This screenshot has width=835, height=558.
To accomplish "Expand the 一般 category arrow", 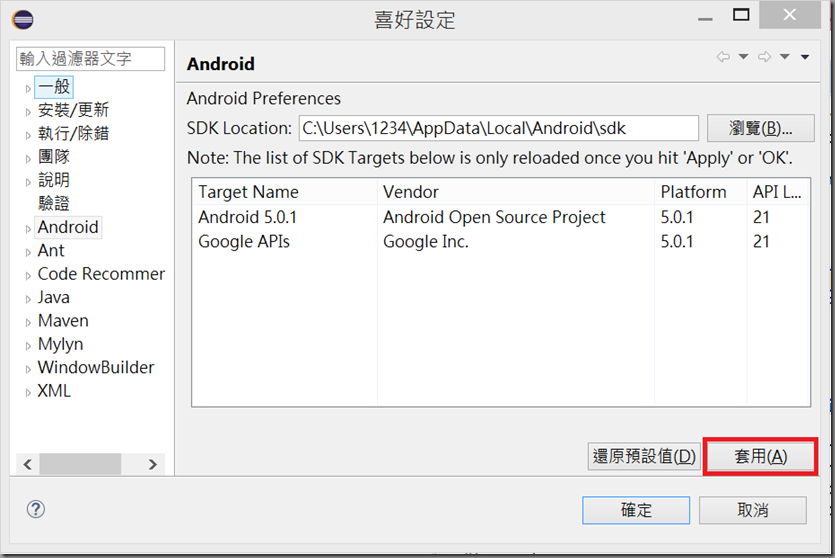I will click(28, 88).
